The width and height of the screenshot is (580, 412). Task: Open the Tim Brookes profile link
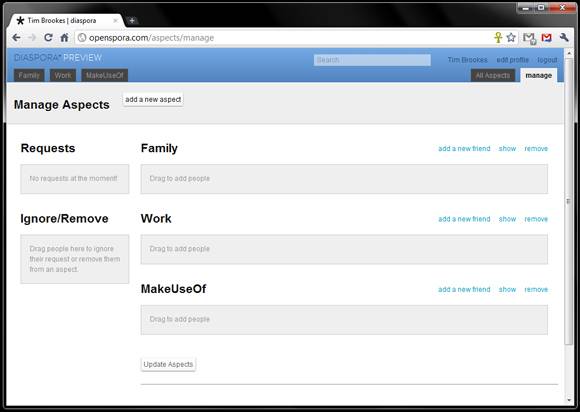coord(468,60)
